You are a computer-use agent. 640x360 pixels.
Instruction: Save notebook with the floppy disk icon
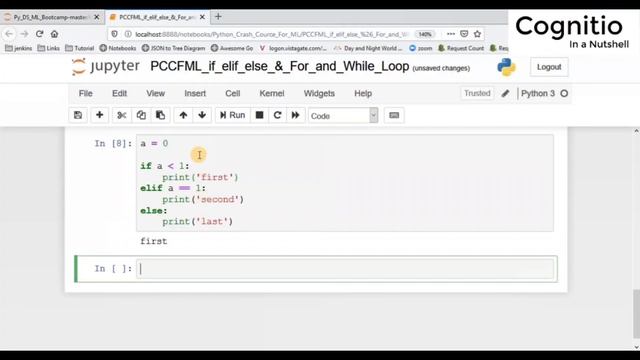pyautogui.click(x=78, y=115)
